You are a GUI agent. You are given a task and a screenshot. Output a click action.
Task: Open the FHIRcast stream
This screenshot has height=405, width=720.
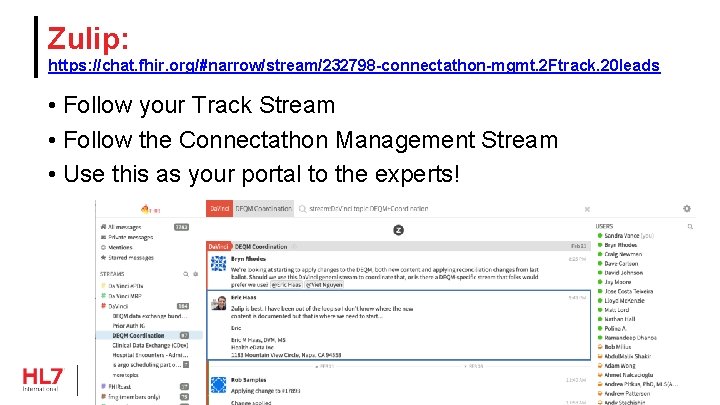click(119, 387)
